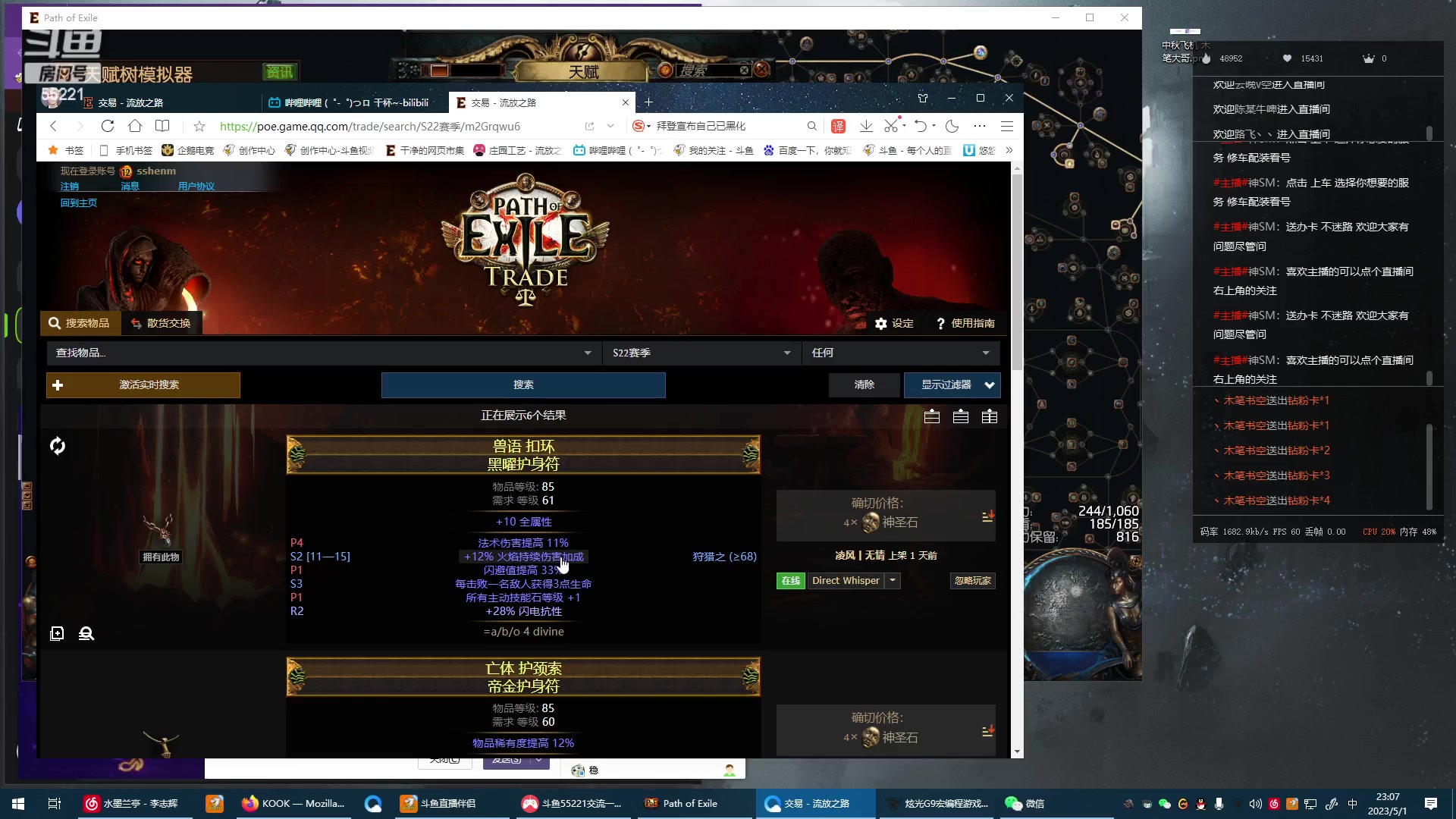Open the 企鹅电竞 bookmark
The height and width of the screenshot is (819, 1456).
188,150
